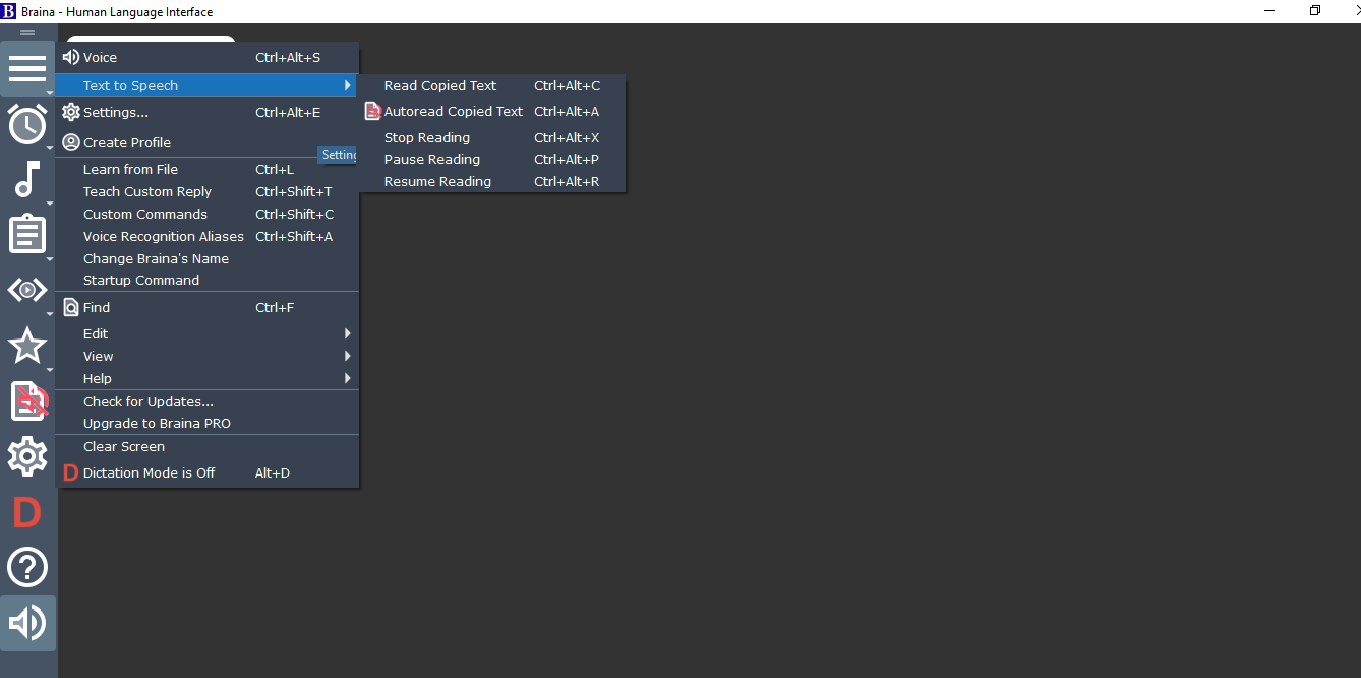
Task: Choose Voice Recognition Aliases
Action: click(207, 236)
